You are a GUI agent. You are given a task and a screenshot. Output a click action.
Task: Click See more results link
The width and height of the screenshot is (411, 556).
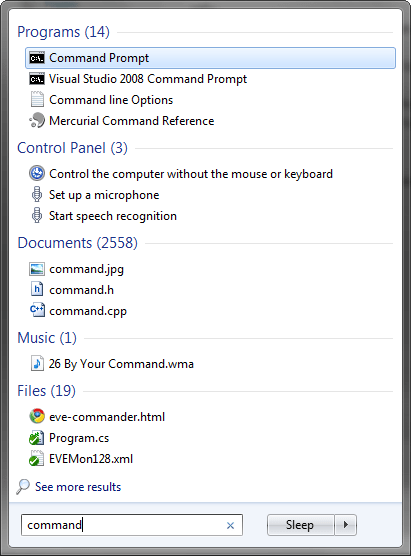(x=78, y=487)
